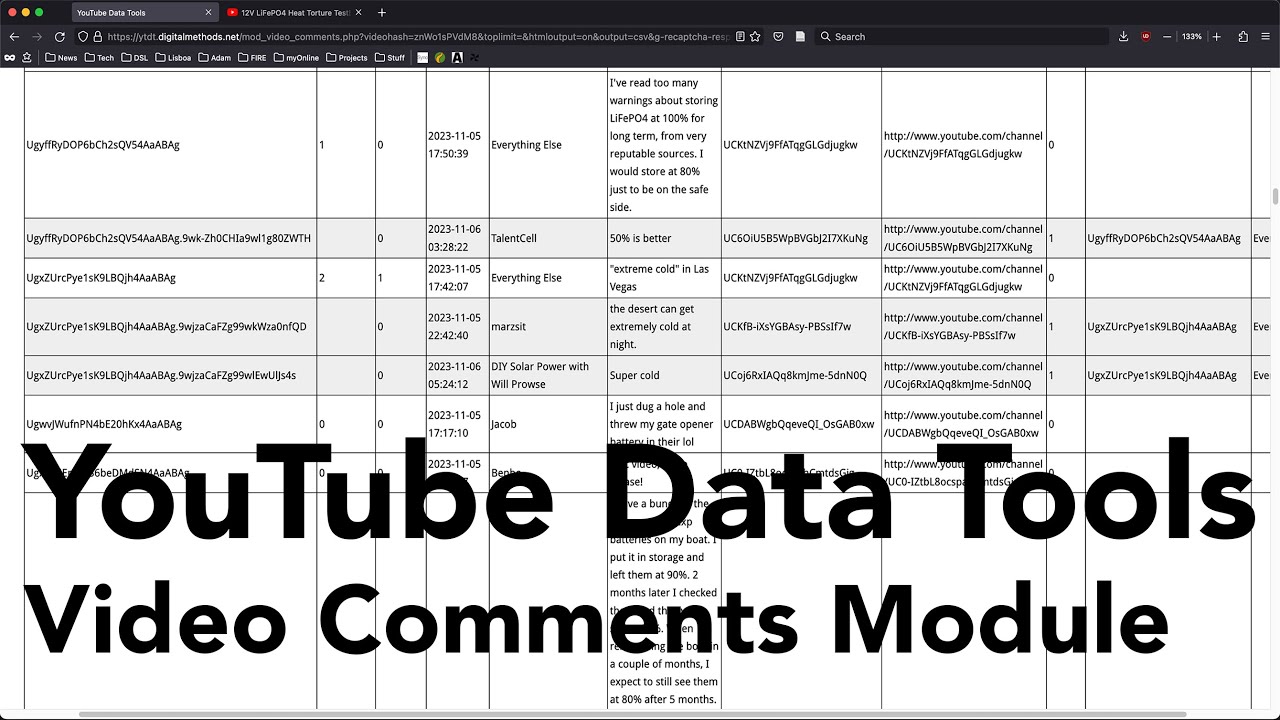Toggle reader view in the address bar
Image resolution: width=1280 pixels, height=720 pixels.
740,36
